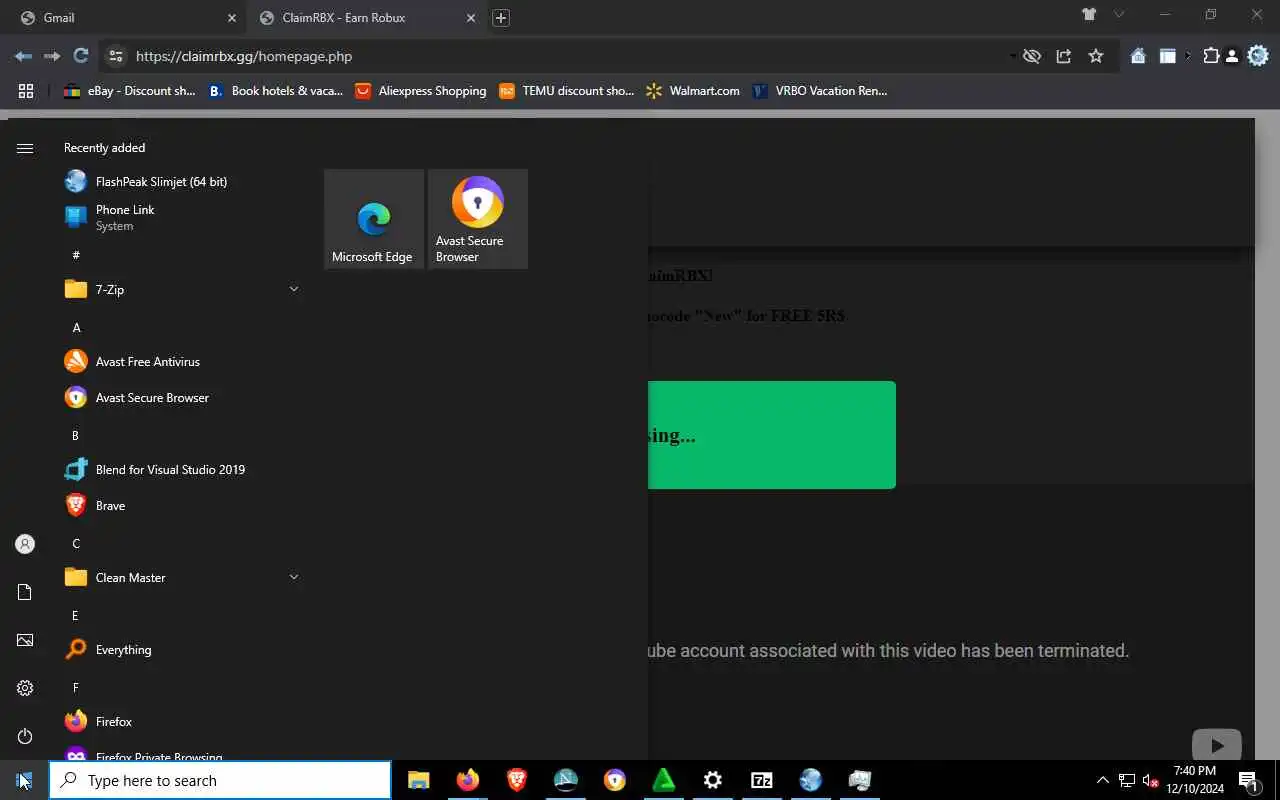Switch to Firefox on the taskbar

(x=467, y=780)
